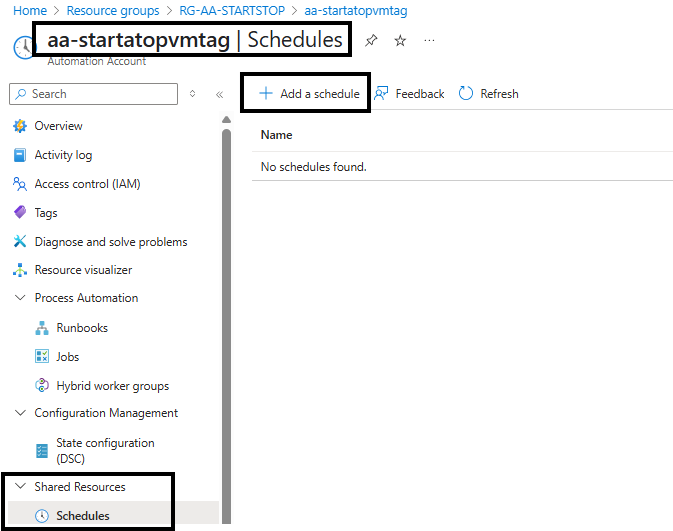The image size is (673, 531).
Task: Click the purple Tags icon
Action: [x=19, y=213]
